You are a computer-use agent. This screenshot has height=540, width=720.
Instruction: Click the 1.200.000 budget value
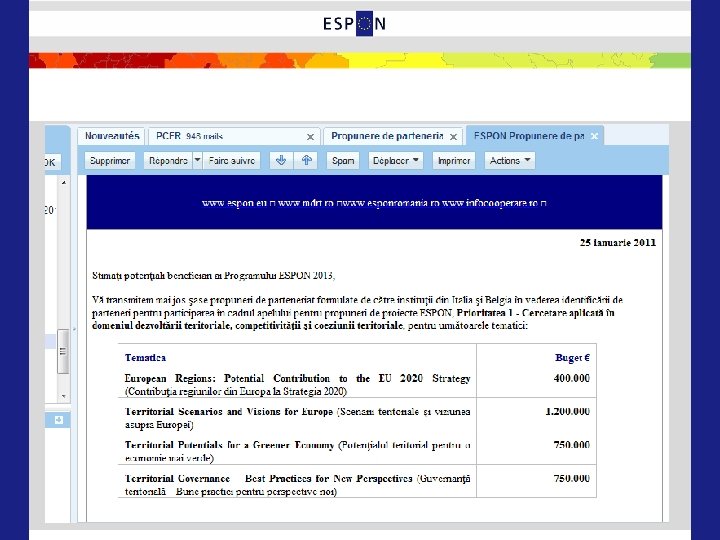pyautogui.click(x=568, y=411)
